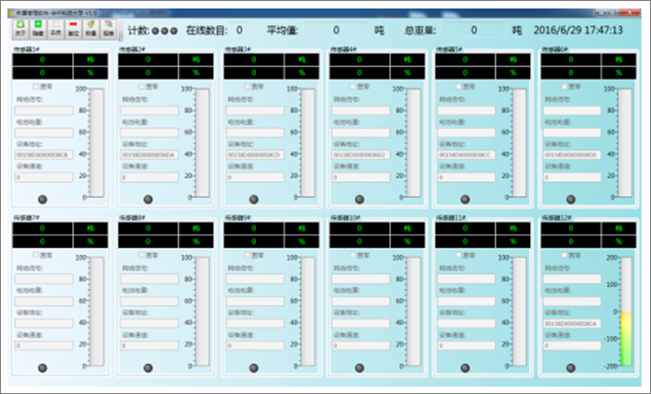Click the toolbar button with red bar icon

coord(73,29)
